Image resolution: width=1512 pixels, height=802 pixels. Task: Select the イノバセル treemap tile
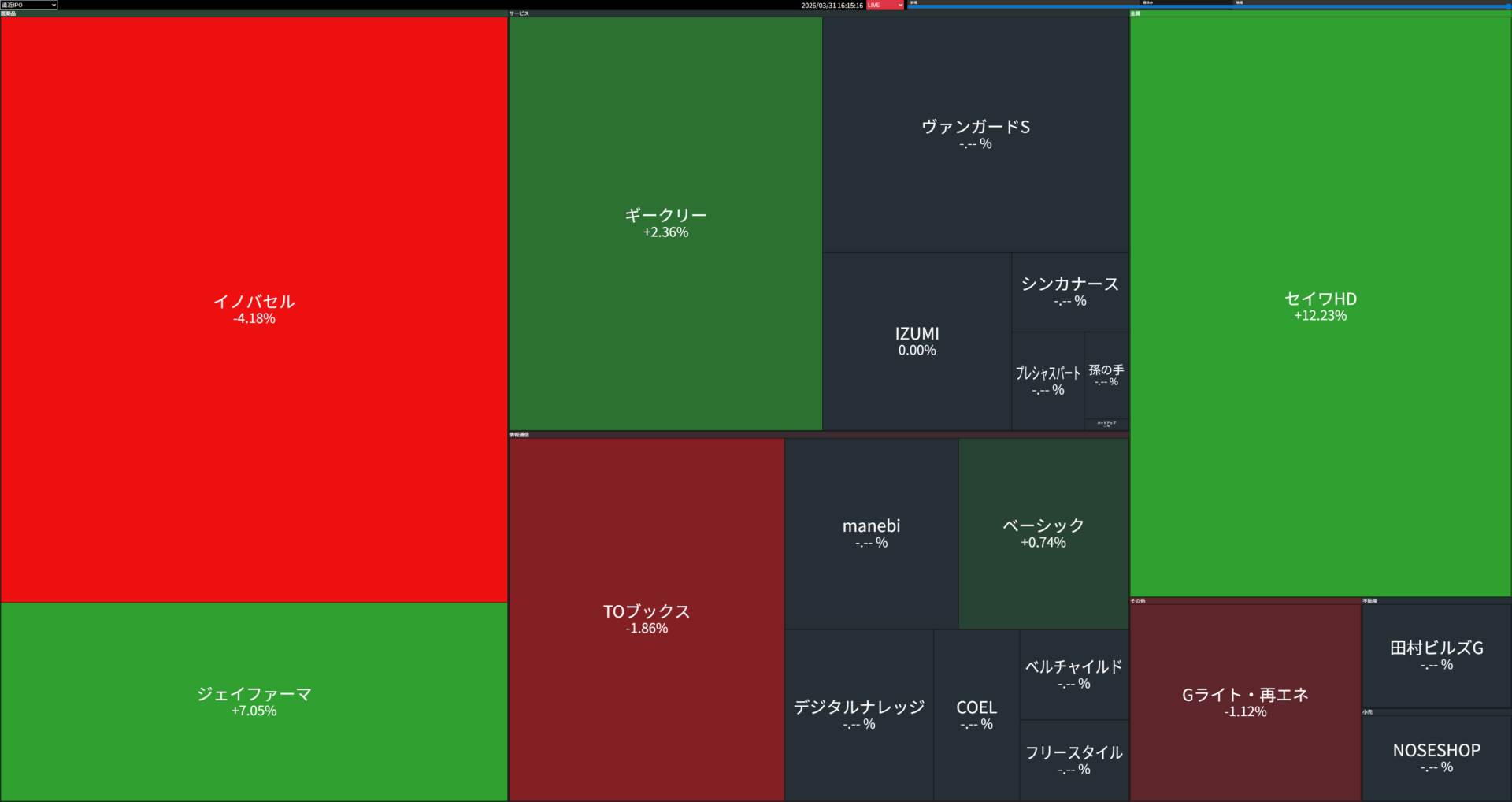[254, 309]
